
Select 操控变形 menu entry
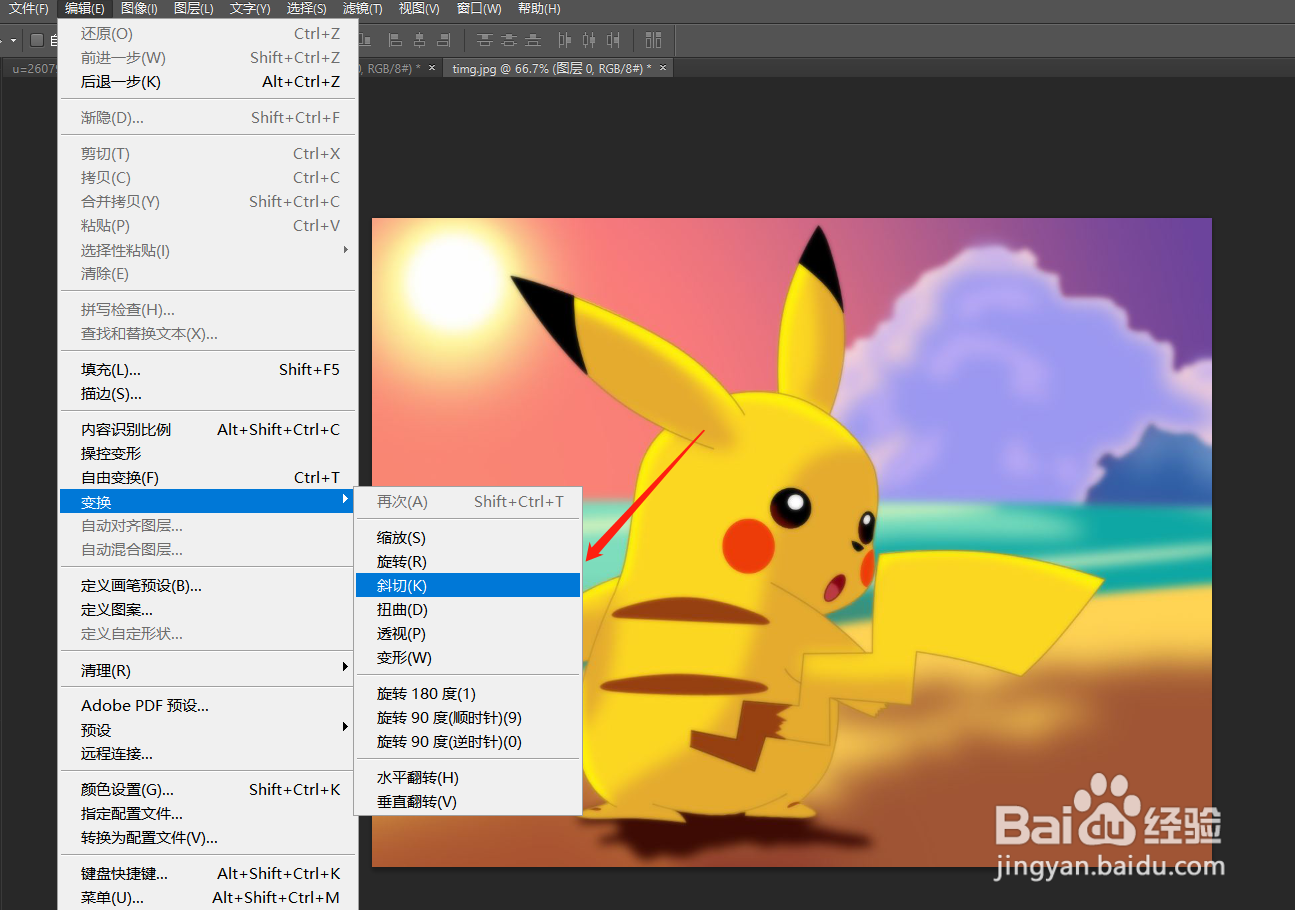coord(207,454)
